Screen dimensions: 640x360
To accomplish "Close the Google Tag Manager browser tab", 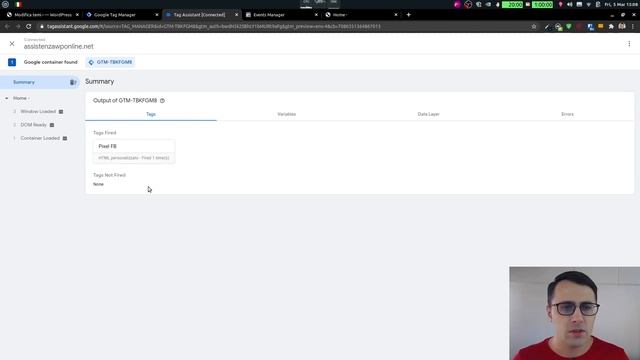I will coord(157,15).
